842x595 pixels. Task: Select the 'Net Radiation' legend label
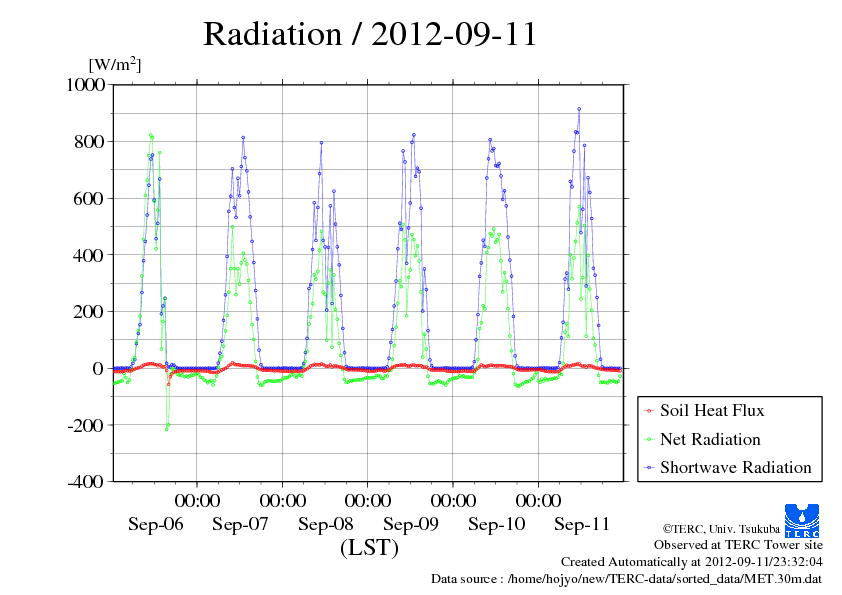click(710, 439)
